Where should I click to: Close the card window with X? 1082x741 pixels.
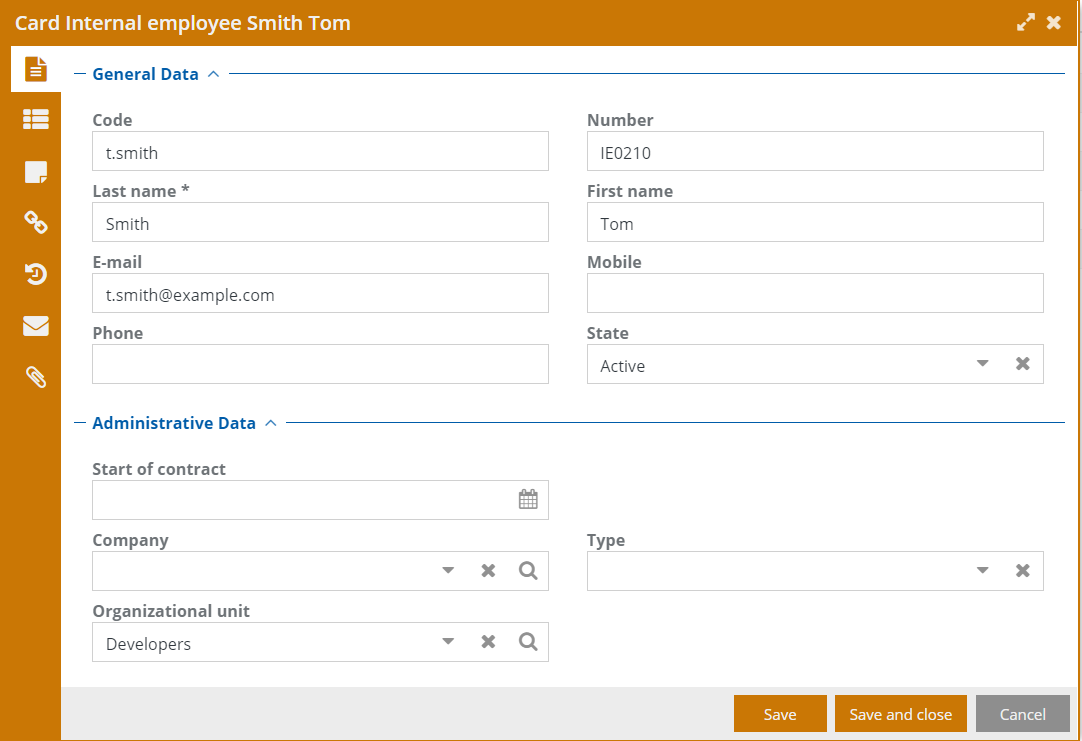[1054, 23]
